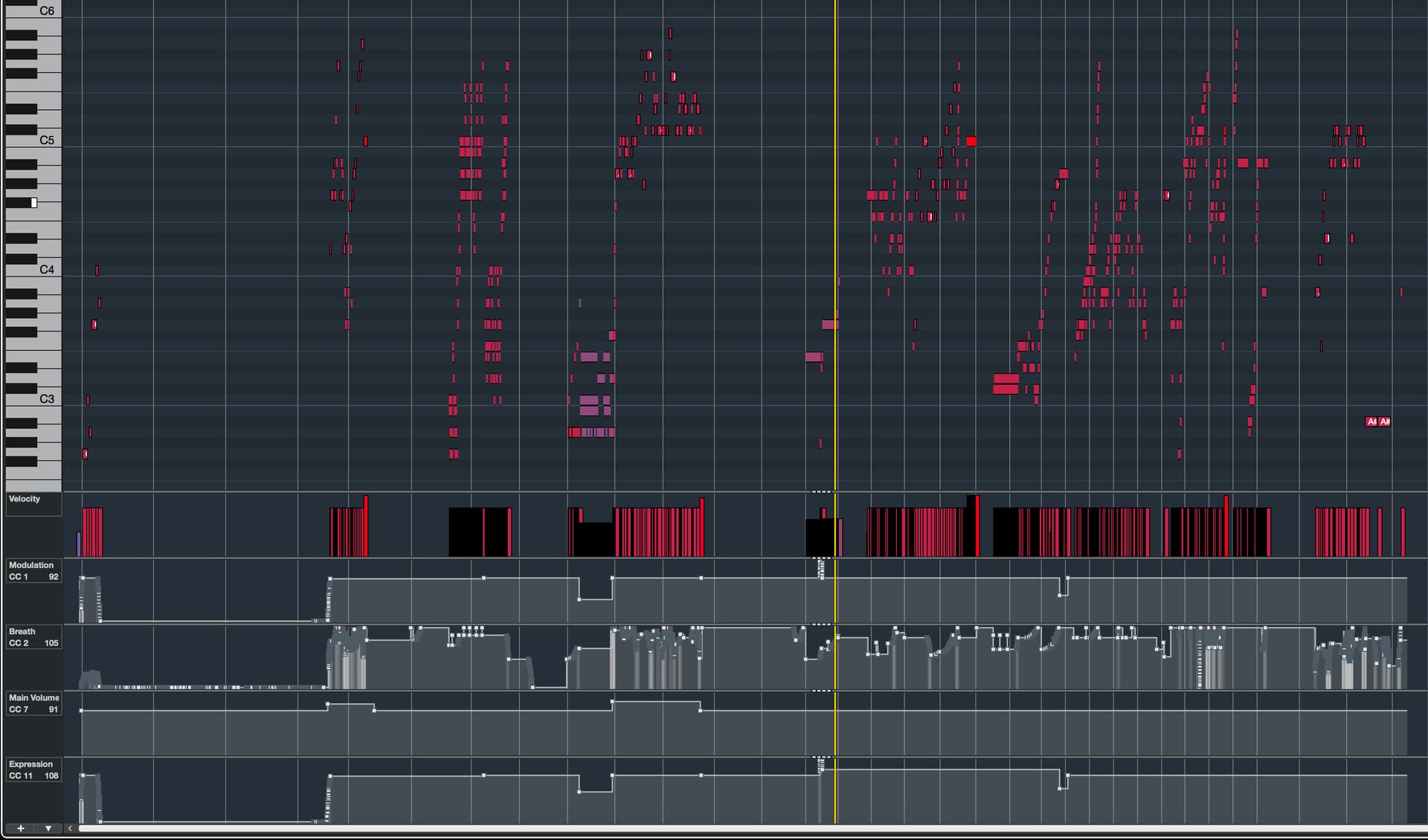
Task: Click the Expression value field showing 108
Action: [x=51, y=775]
